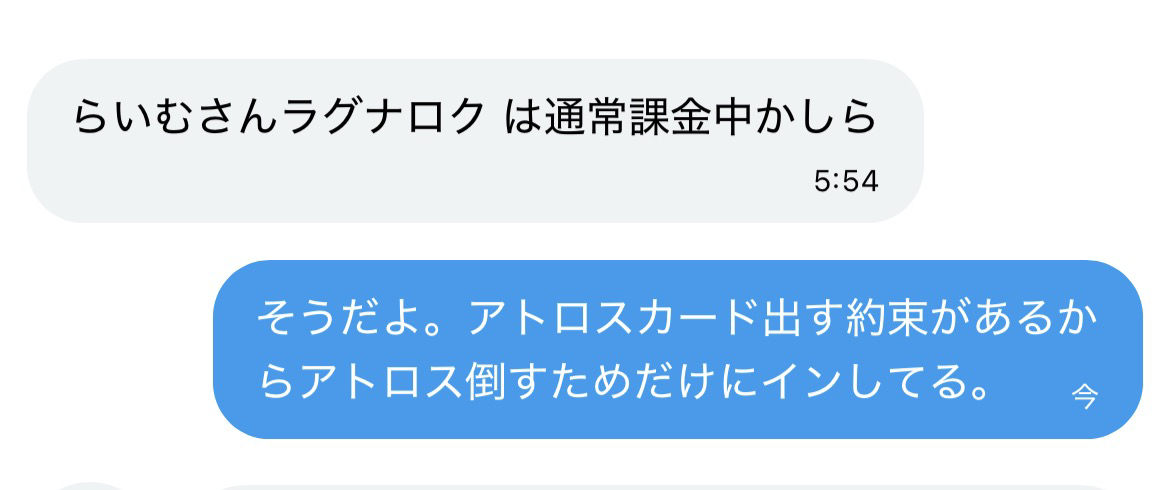Click かしら at end of gray message
The height and width of the screenshot is (490, 1170).
[x=813, y=117]
